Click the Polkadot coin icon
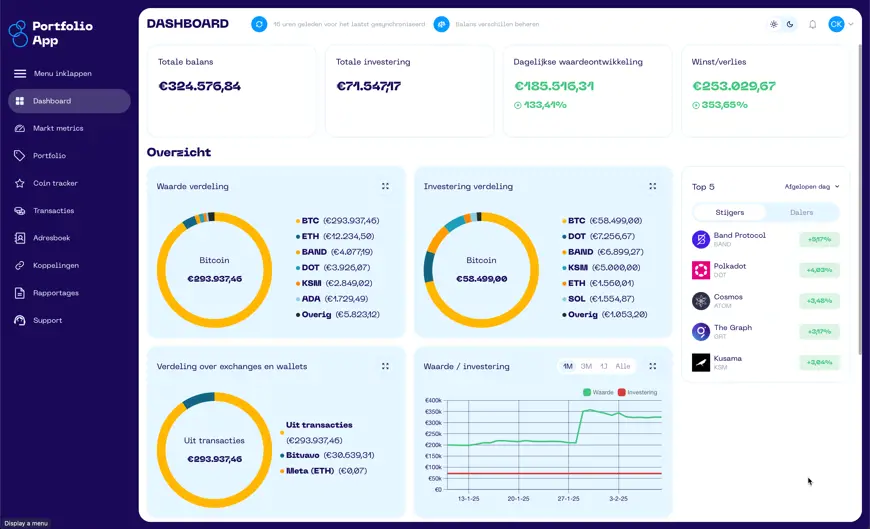This screenshot has height=529, width=870. coord(701,270)
